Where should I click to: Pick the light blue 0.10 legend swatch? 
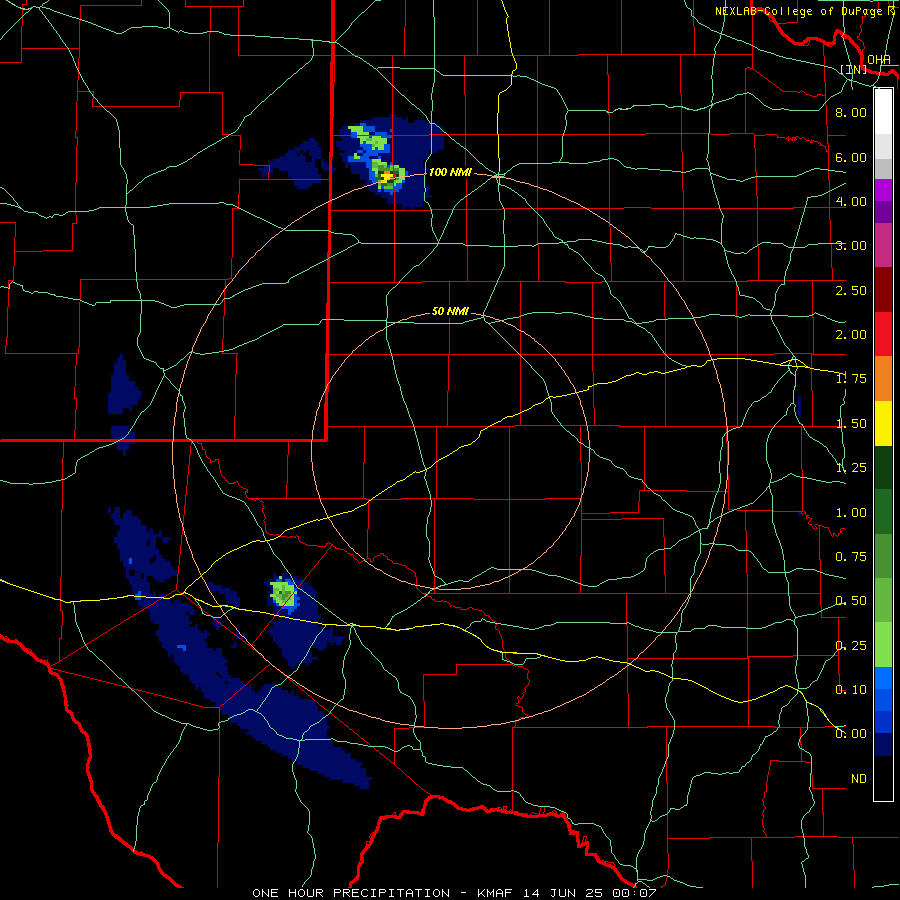tap(883, 678)
